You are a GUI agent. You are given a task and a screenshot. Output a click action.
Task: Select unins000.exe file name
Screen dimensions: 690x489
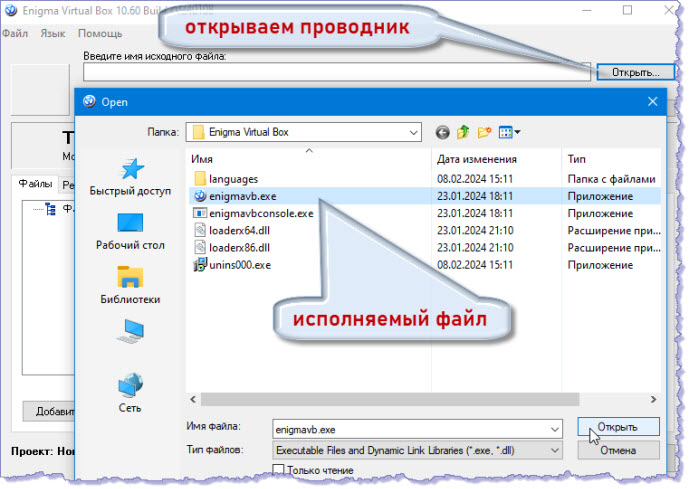(240, 265)
